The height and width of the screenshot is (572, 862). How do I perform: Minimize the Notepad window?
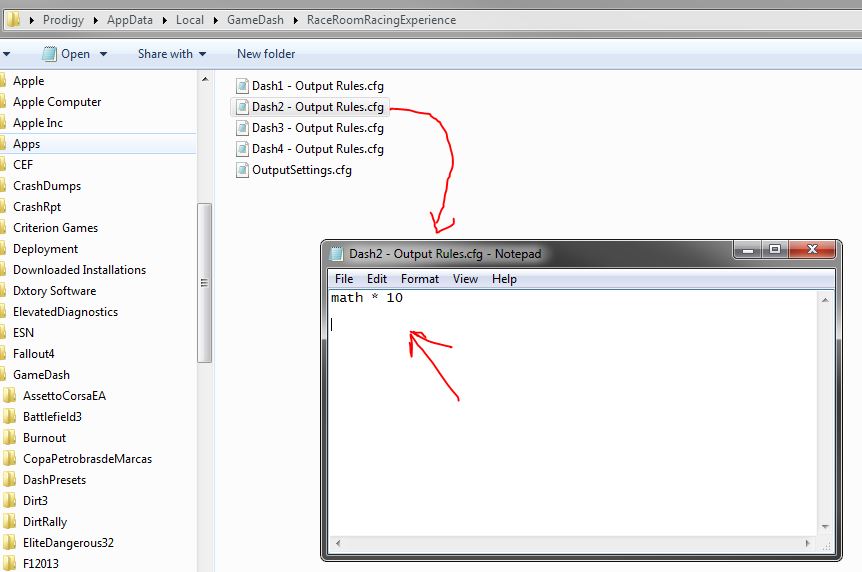[748, 250]
